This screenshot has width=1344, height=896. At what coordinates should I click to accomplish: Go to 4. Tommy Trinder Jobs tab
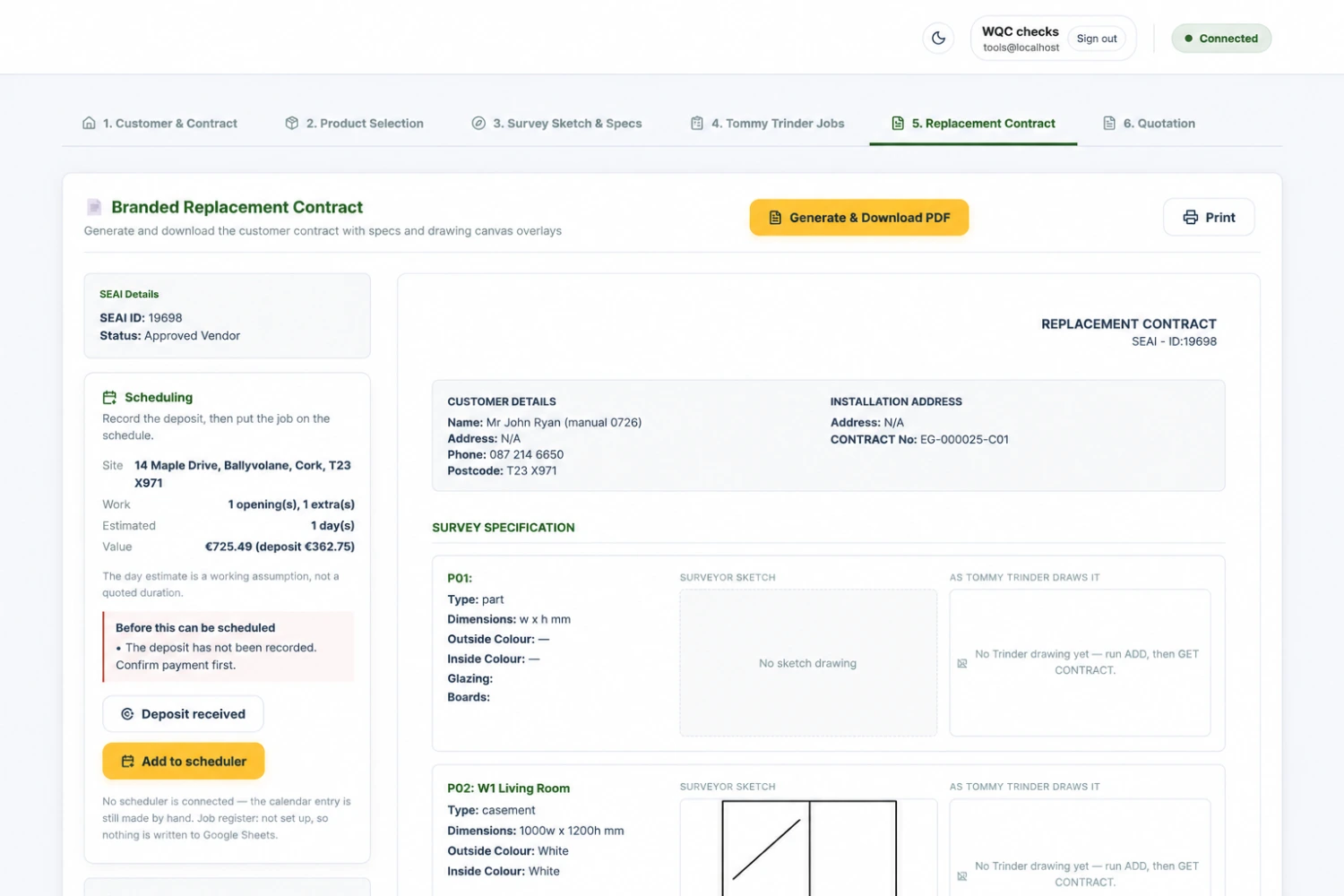(x=767, y=124)
